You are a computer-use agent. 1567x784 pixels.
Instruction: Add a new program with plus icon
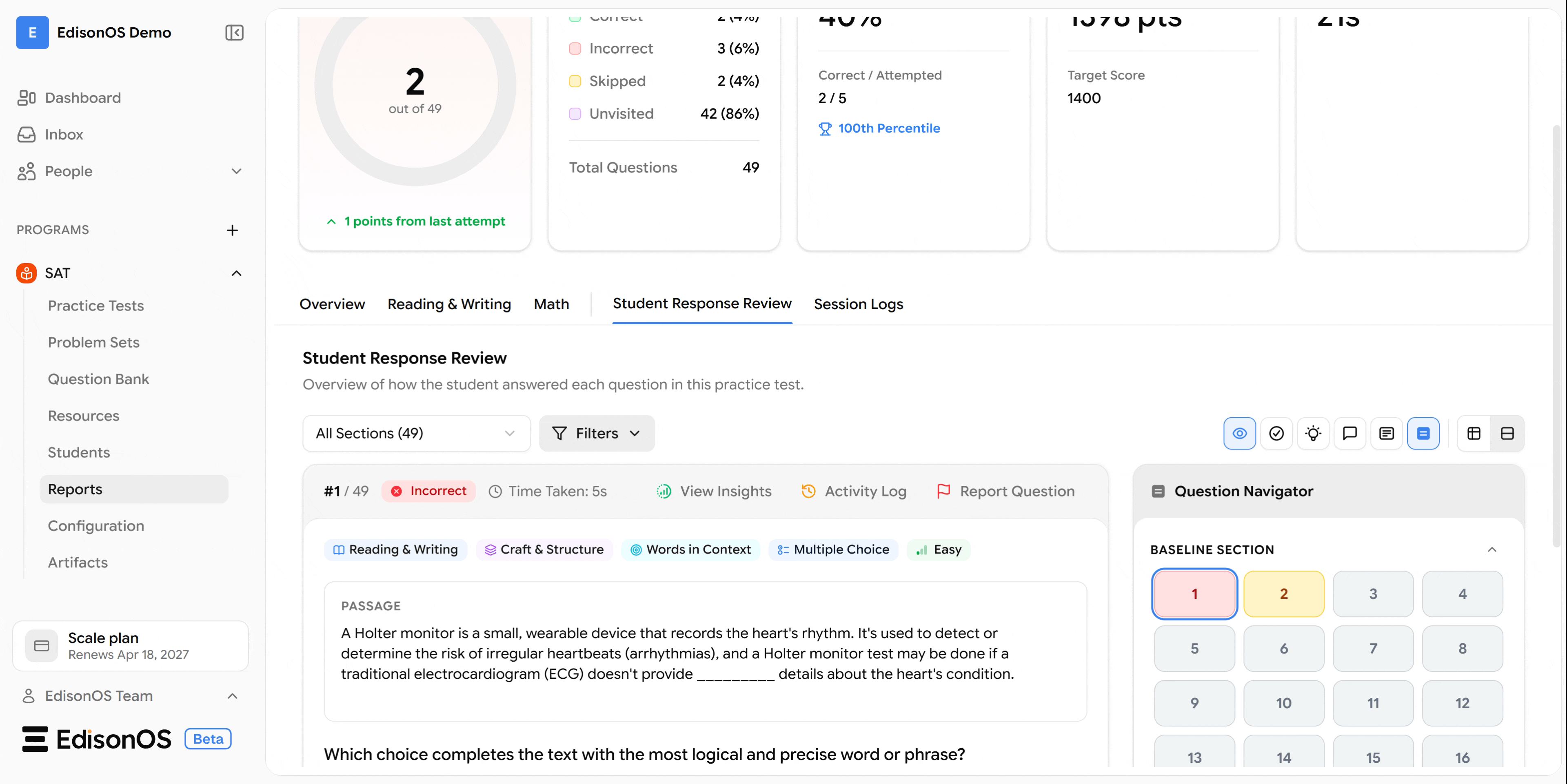point(232,230)
